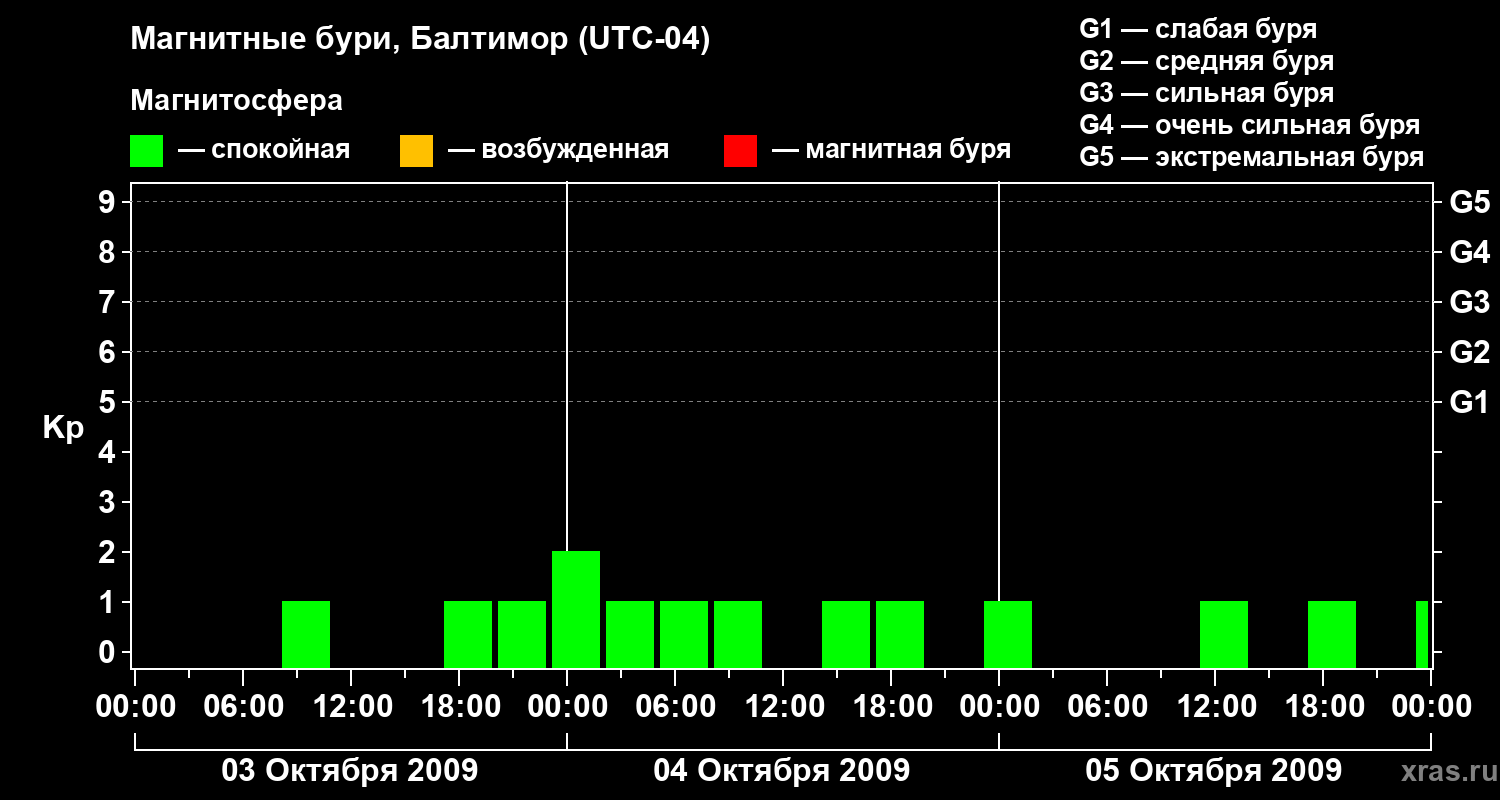
Task: Click "G1 — слабая буря" legend line
Action: click(1198, 29)
